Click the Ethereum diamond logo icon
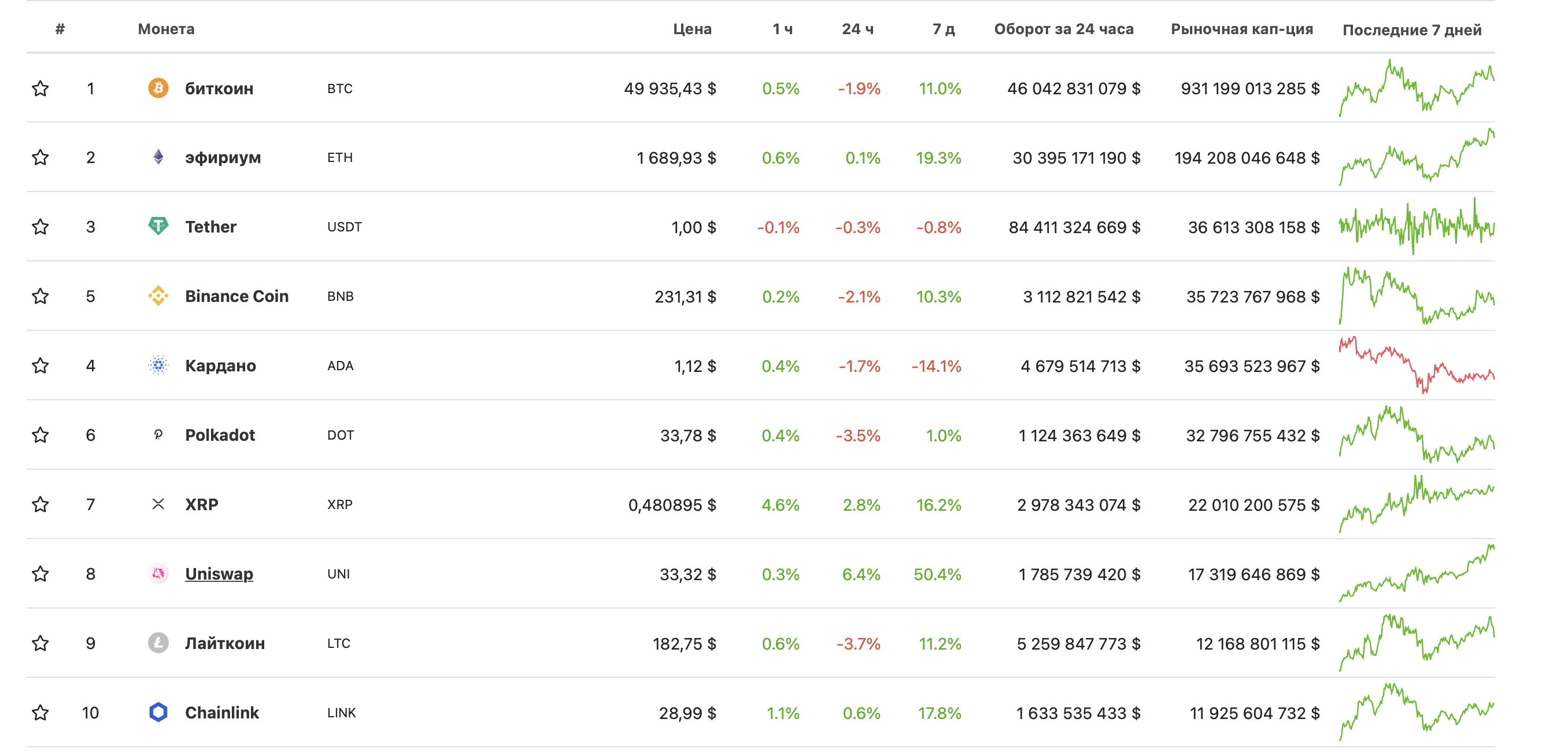Screen dimensions: 1568x752 (x=158, y=157)
